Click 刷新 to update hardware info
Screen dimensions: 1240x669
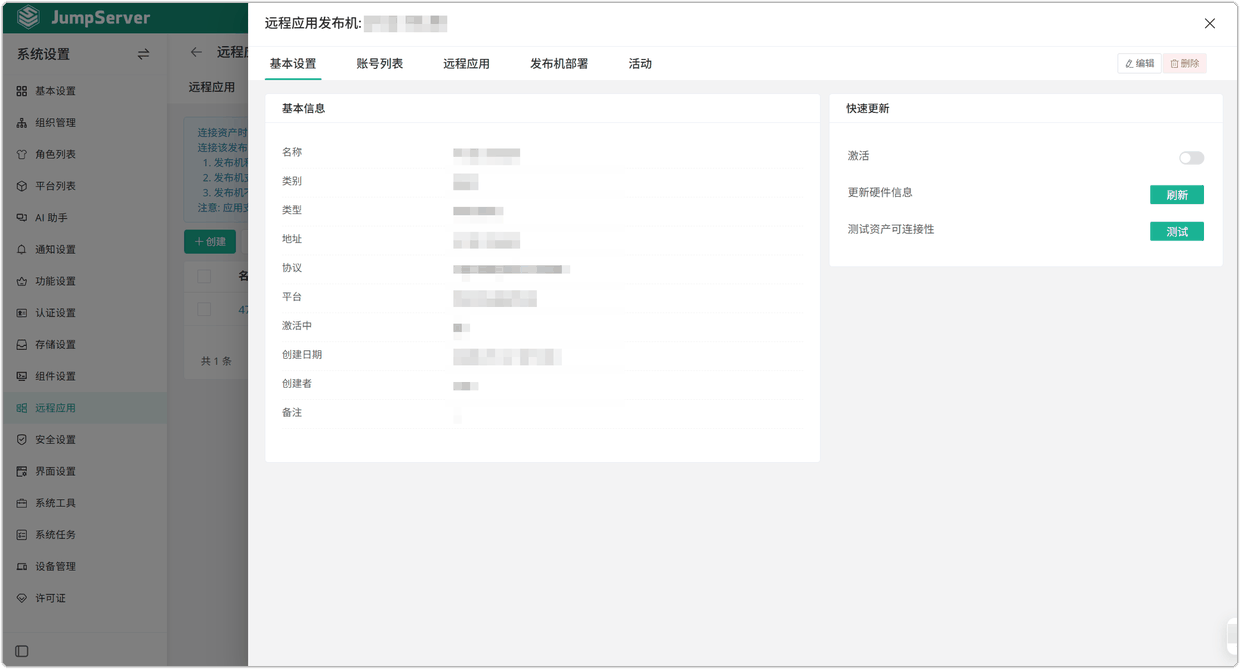point(1177,195)
